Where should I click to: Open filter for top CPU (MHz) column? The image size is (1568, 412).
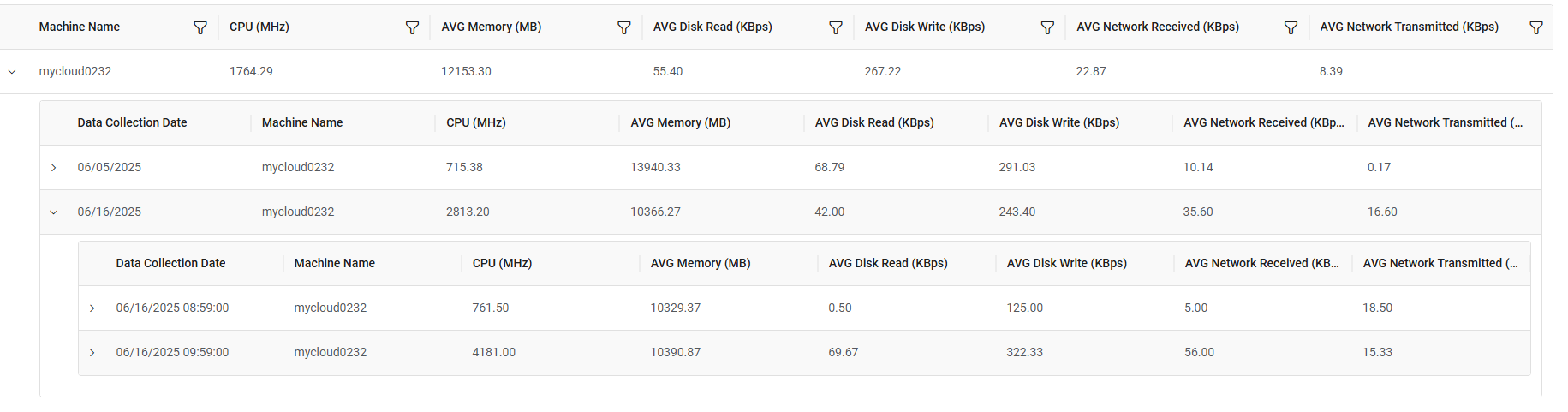pos(412,27)
